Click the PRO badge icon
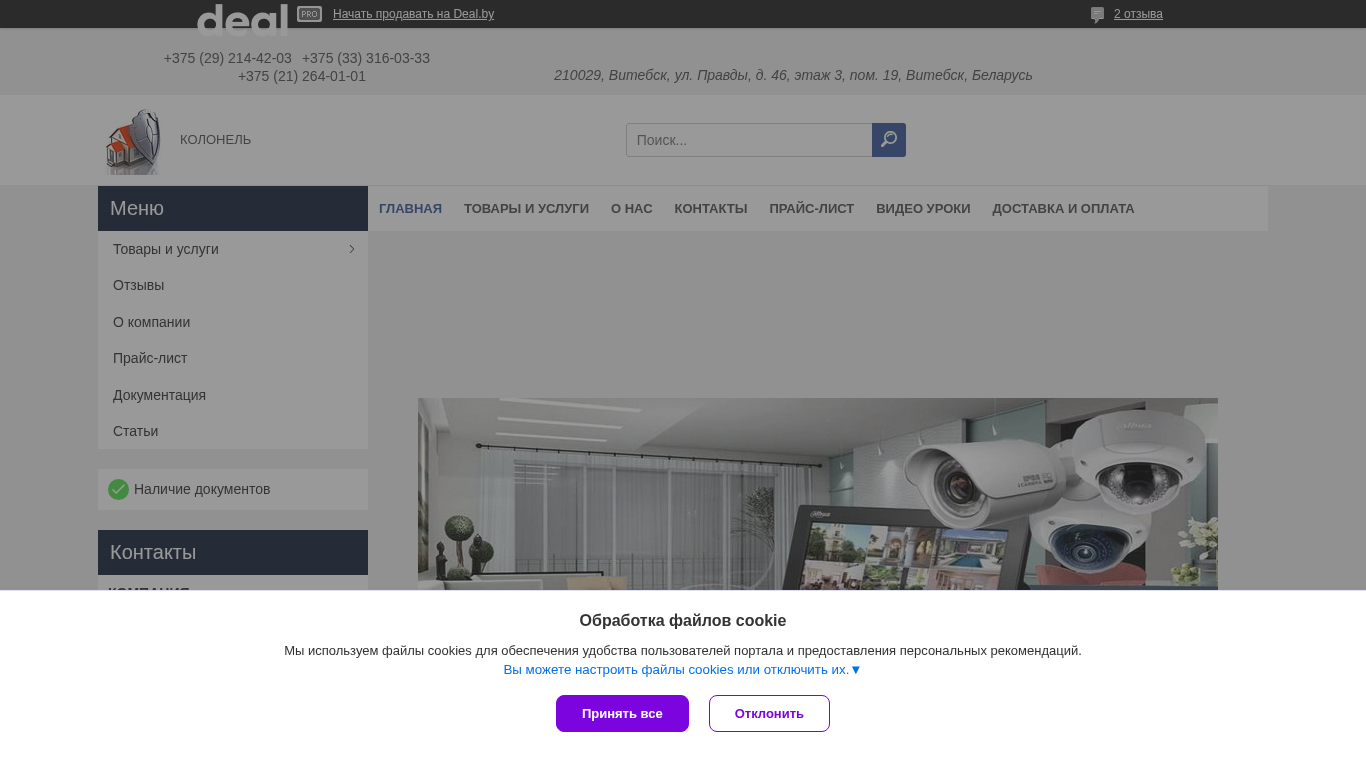1366x768 pixels. point(309,14)
